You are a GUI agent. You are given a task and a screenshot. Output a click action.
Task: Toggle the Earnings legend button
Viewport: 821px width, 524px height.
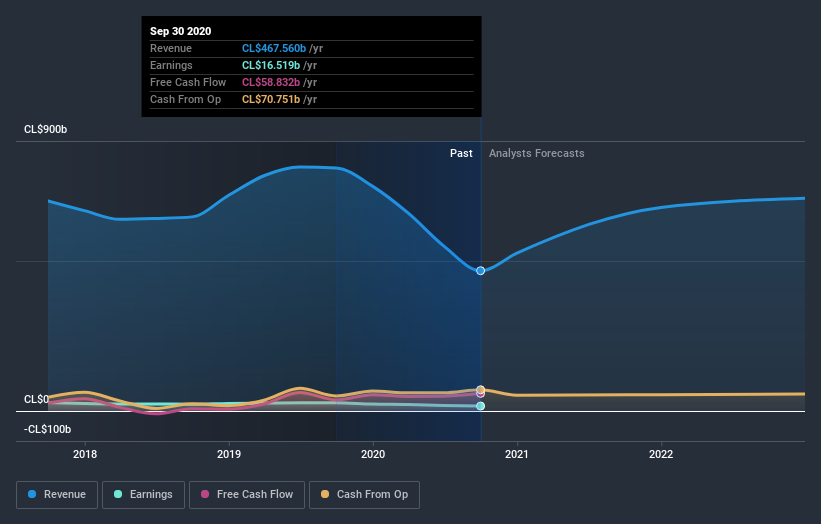coord(143,495)
